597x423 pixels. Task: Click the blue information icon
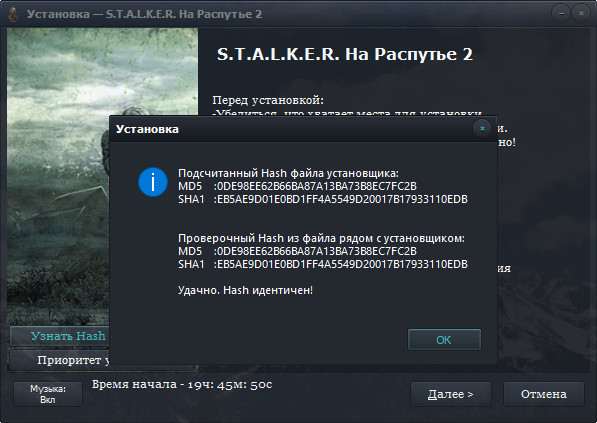tap(153, 182)
